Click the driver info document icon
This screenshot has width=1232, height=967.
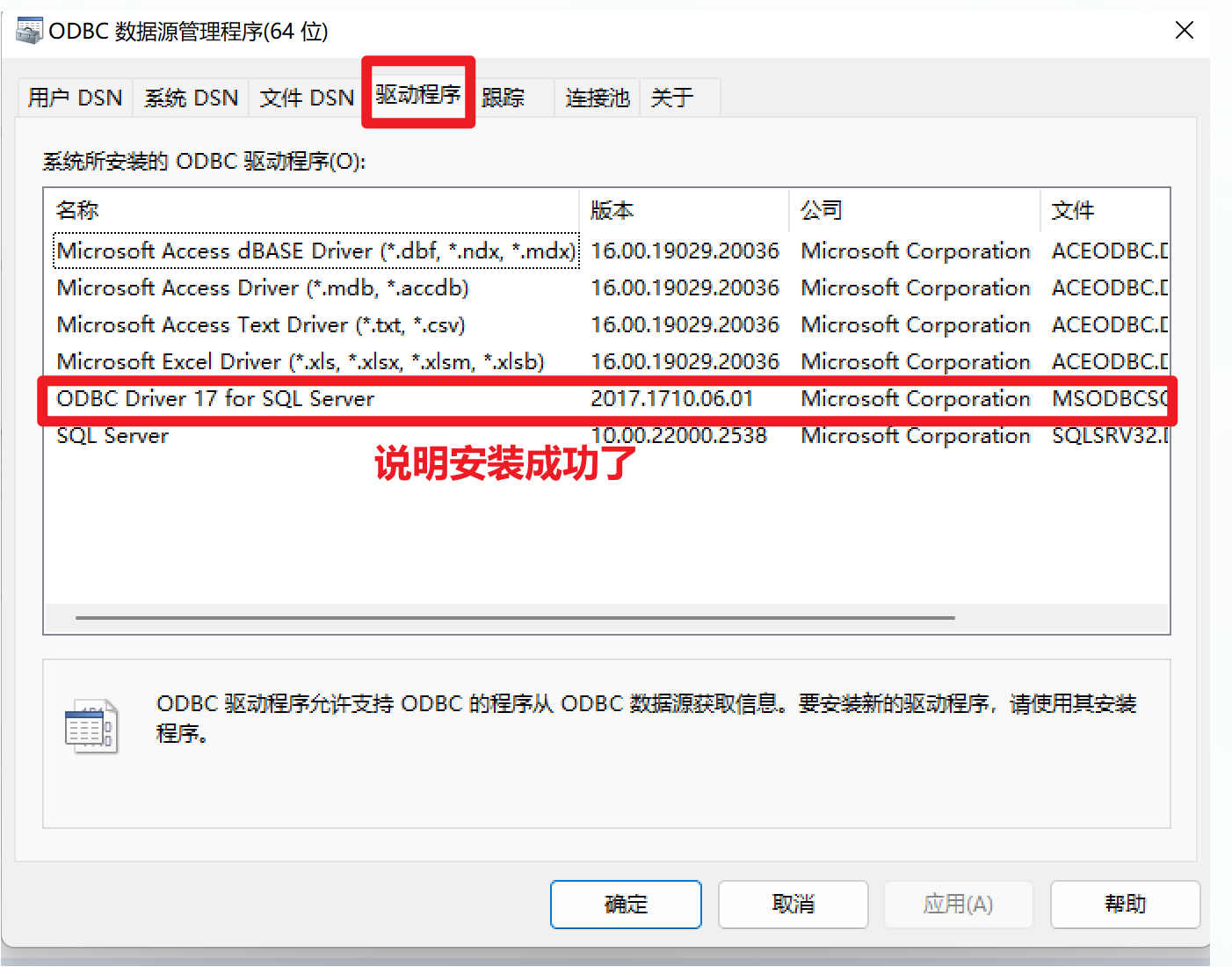[91, 726]
